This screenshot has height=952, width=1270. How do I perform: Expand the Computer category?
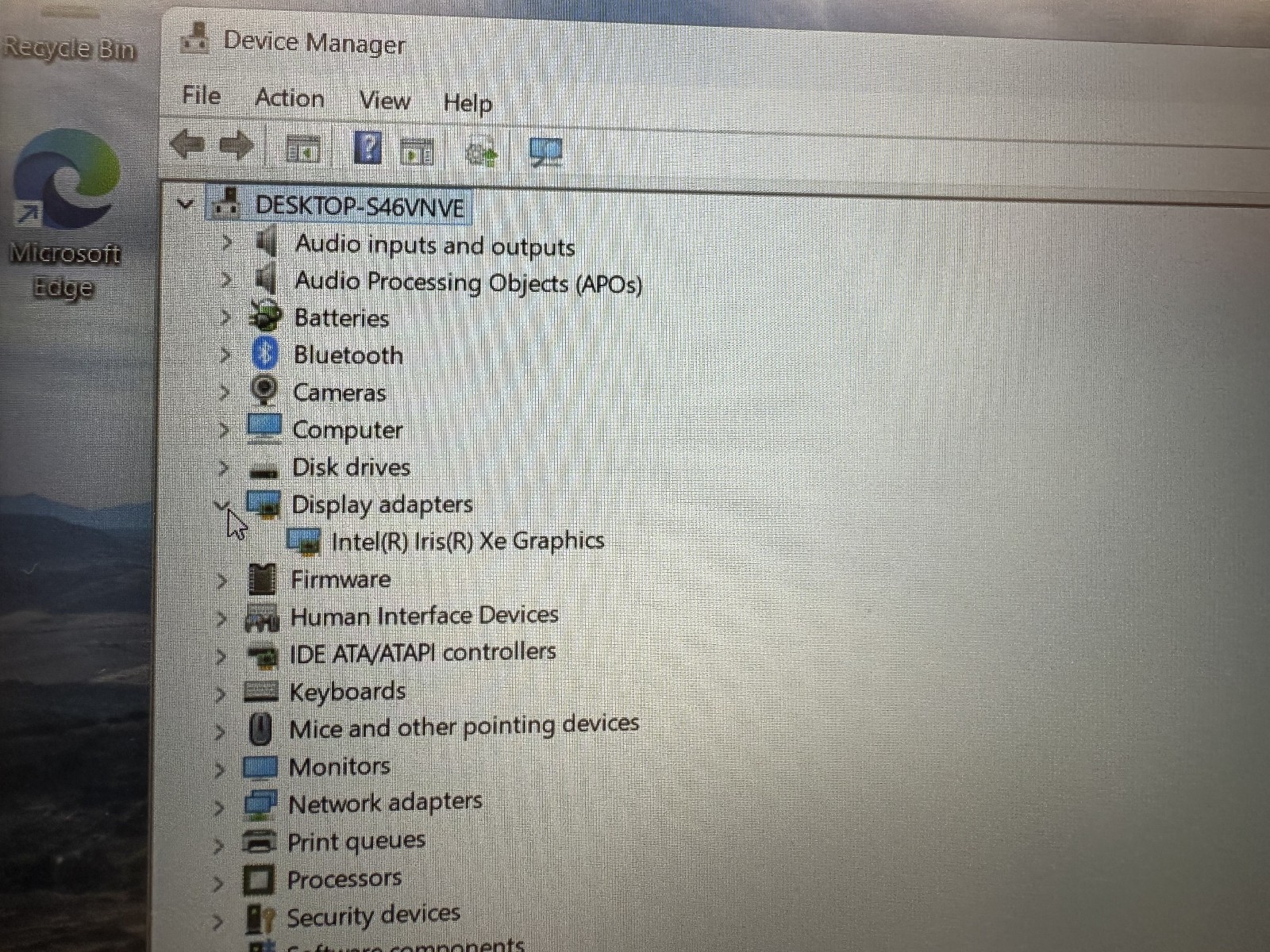coord(225,429)
